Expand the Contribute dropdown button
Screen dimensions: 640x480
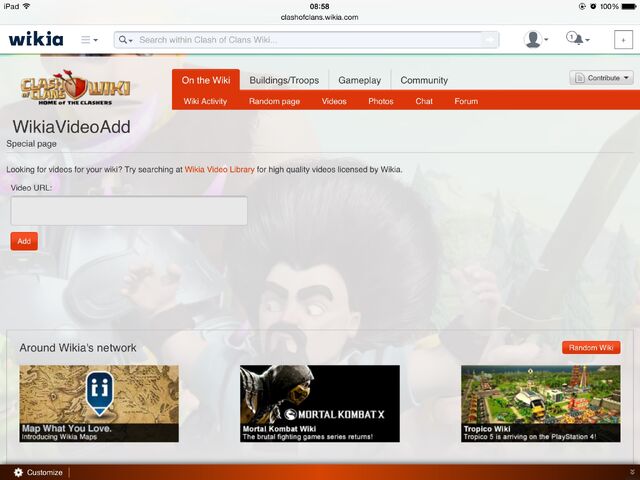(x=601, y=78)
